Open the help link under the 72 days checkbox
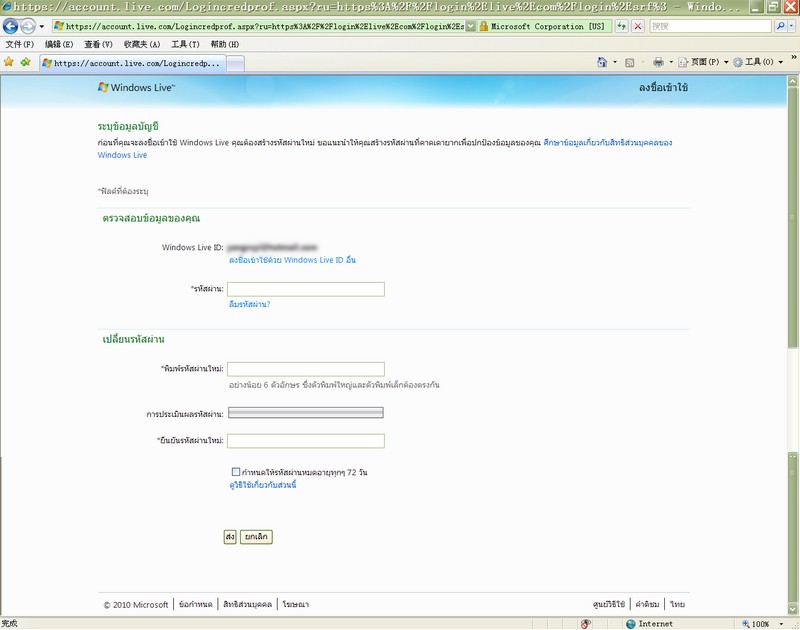Screen dimensions: 800x630 point(263,485)
